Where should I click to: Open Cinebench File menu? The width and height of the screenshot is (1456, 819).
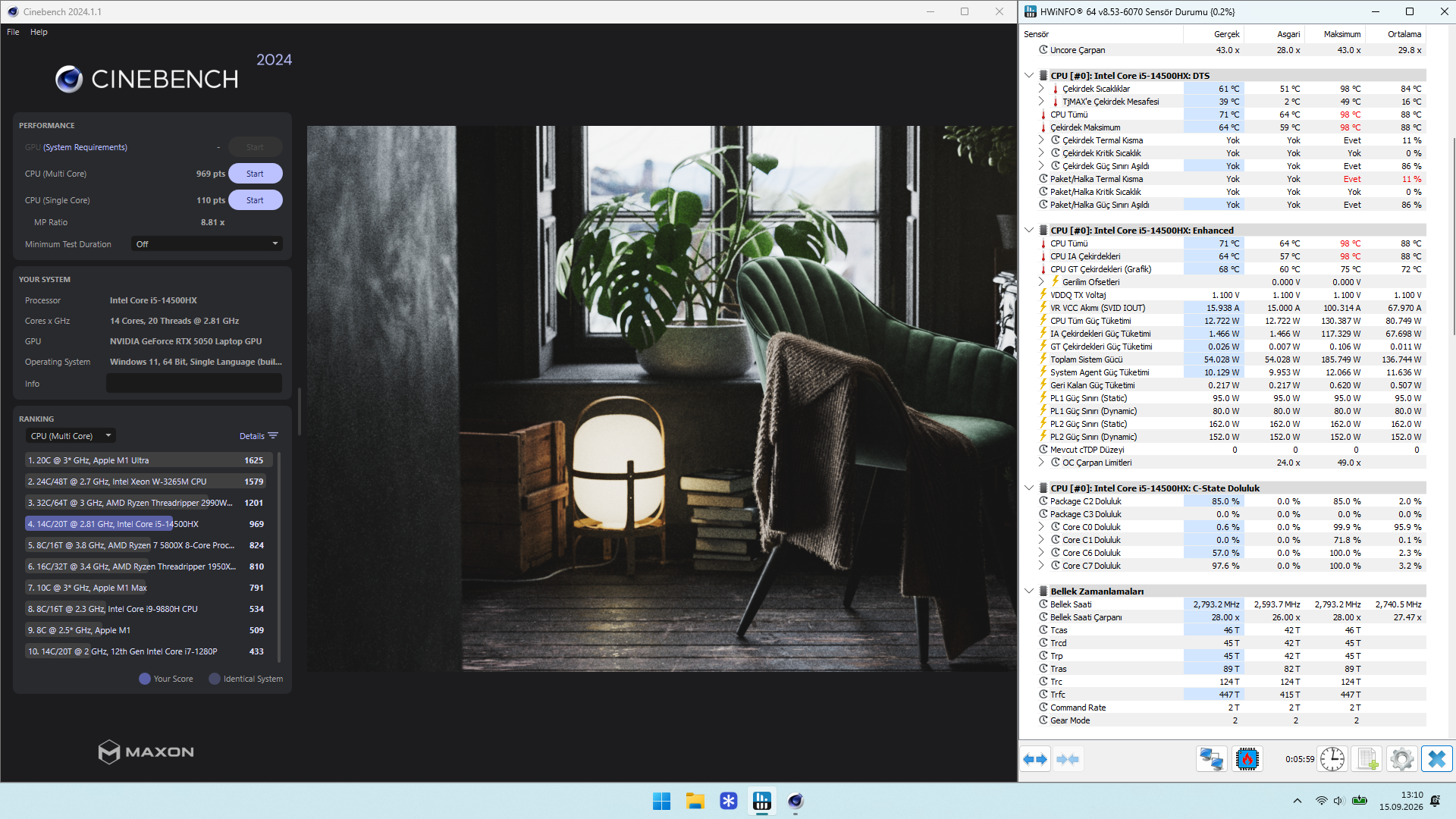click(13, 32)
